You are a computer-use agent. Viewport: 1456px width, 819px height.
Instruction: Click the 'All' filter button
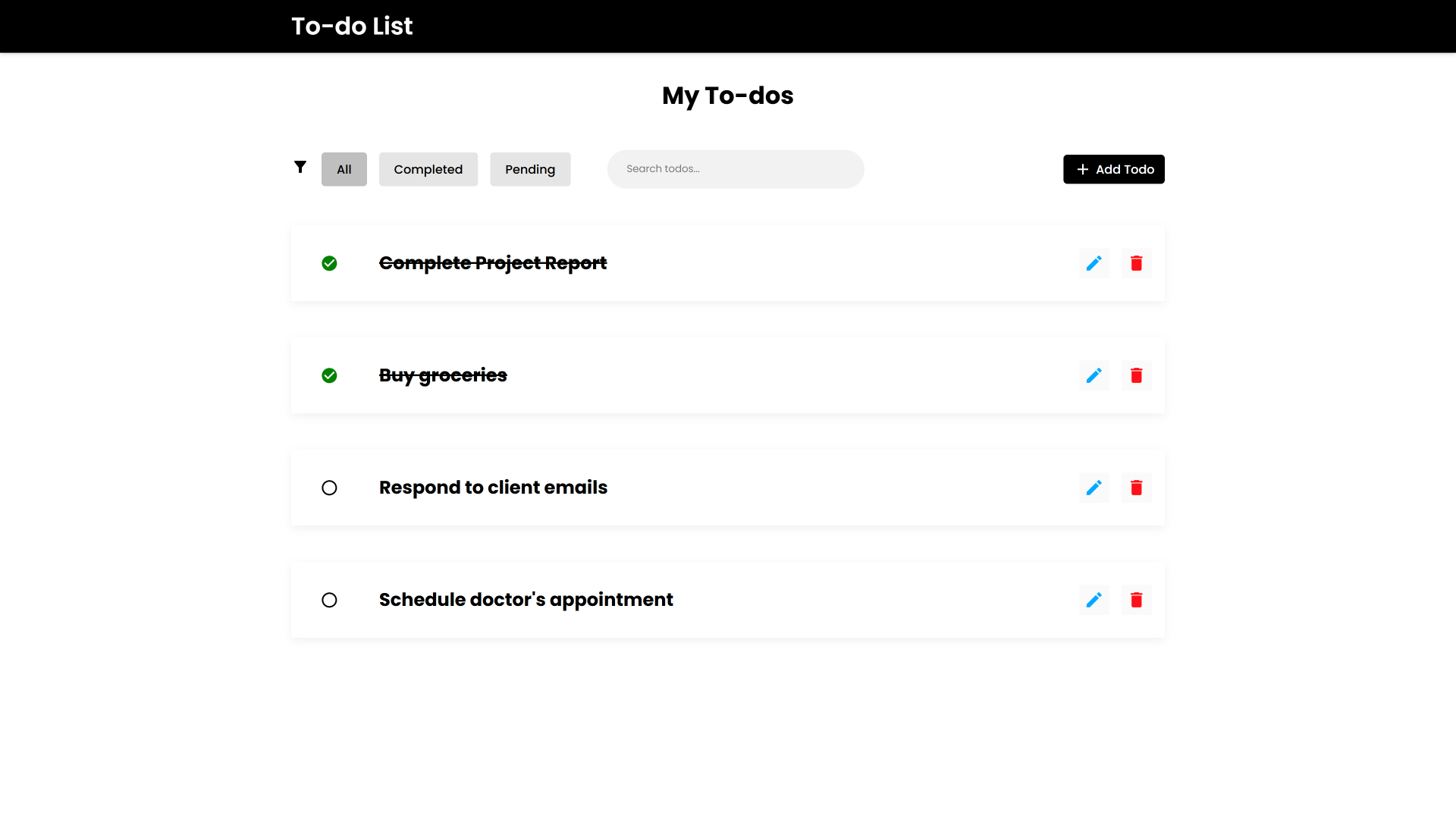[x=343, y=168]
